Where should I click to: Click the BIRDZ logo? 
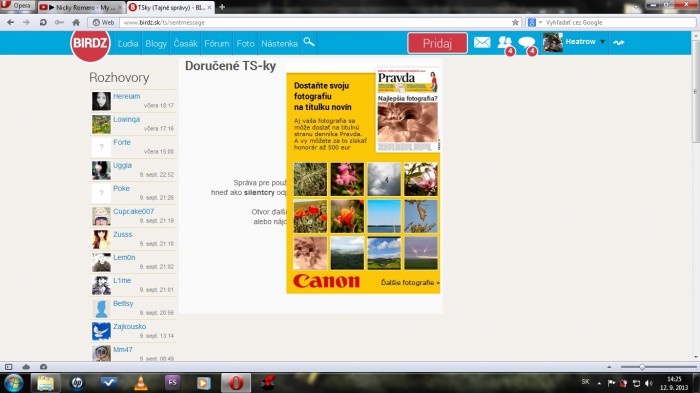[90, 43]
